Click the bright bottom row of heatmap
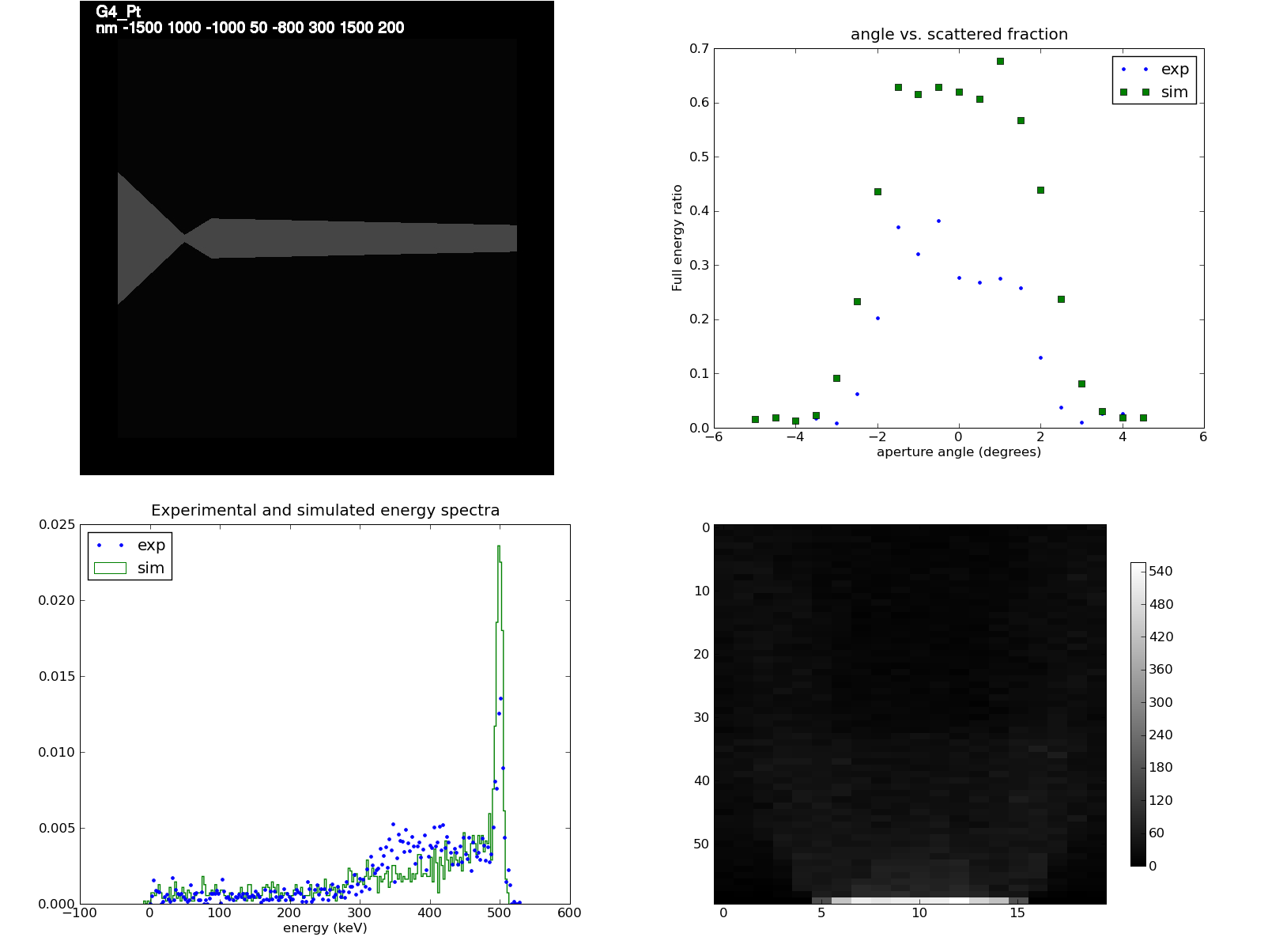This screenshot has width=1268, height=952. pyautogui.click(x=921, y=901)
